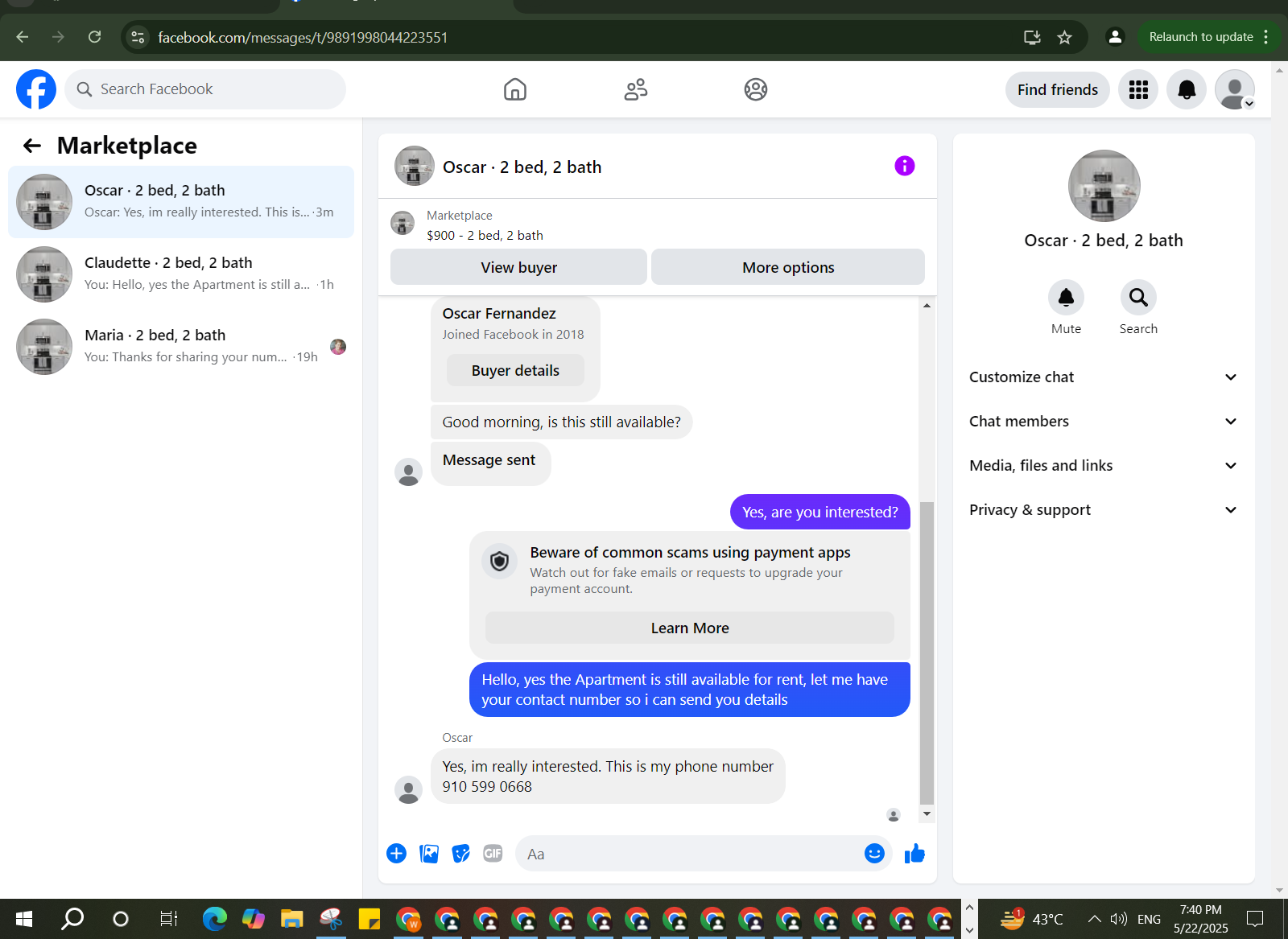Screen dimensions: 1288x939
Task: Open more actions plus icon in composer
Action: point(396,854)
